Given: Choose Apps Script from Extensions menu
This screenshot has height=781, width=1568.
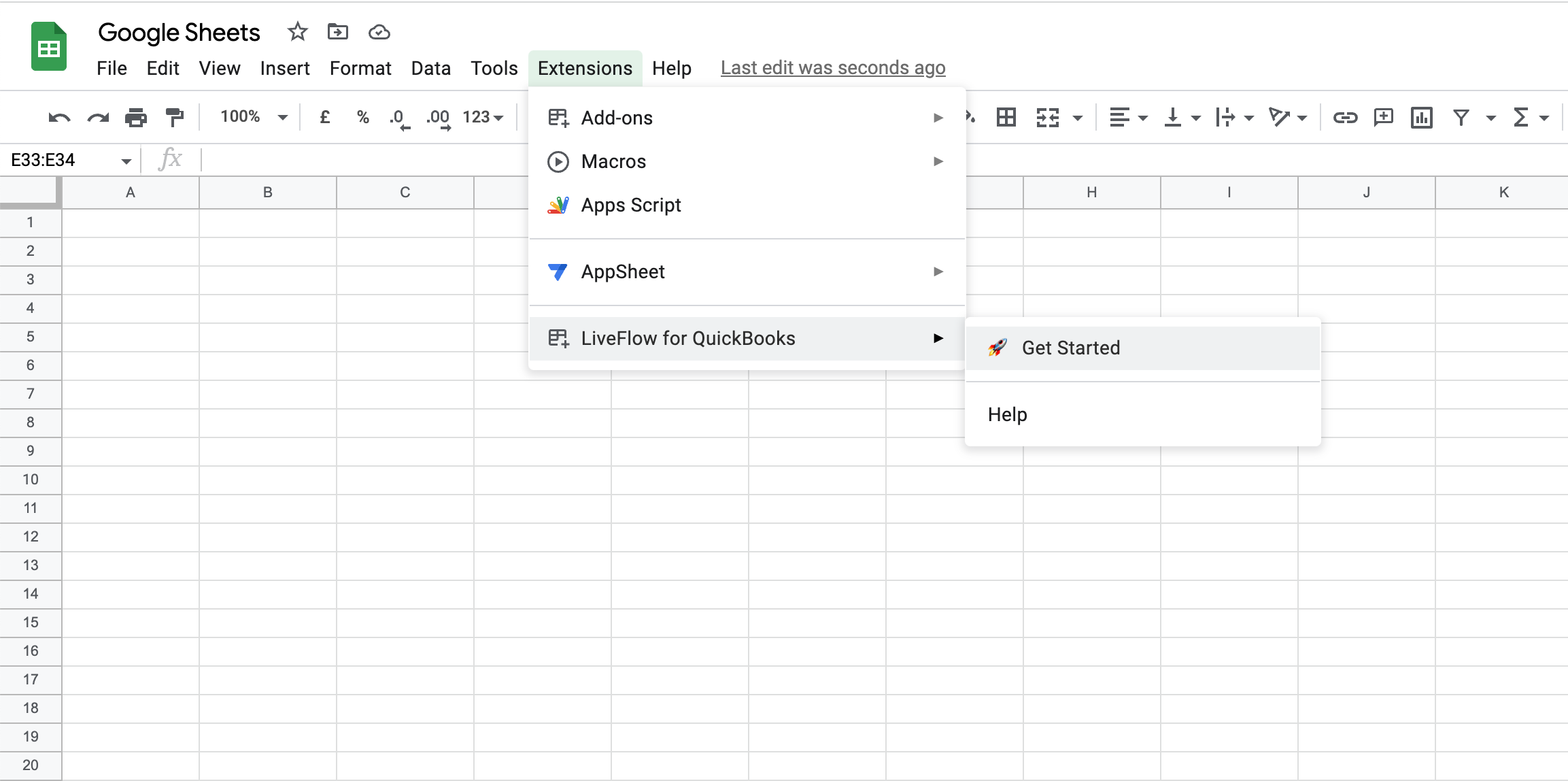Looking at the screenshot, I should pyautogui.click(x=747, y=205).
